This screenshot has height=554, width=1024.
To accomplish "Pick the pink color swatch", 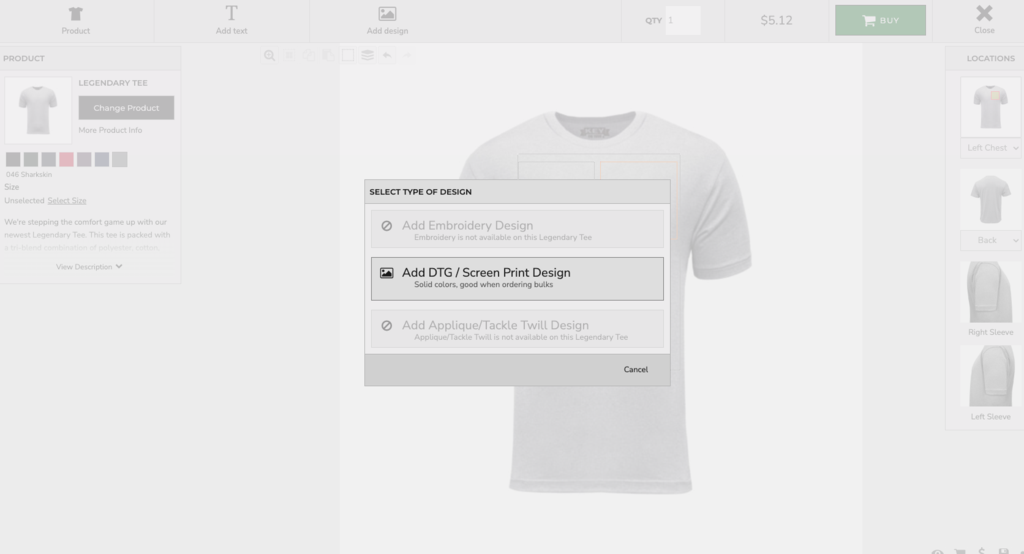I will click(x=66, y=159).
